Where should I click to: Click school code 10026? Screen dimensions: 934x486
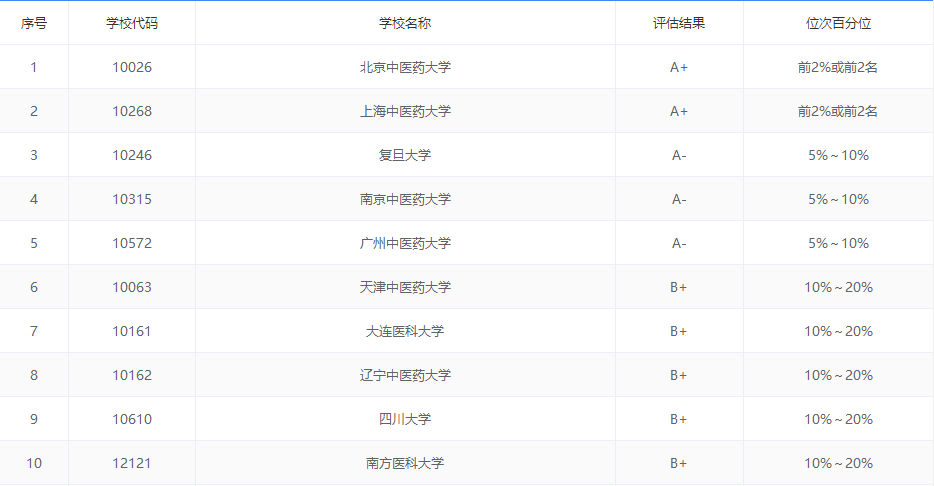pyautogui.click(x=131, y=67)
